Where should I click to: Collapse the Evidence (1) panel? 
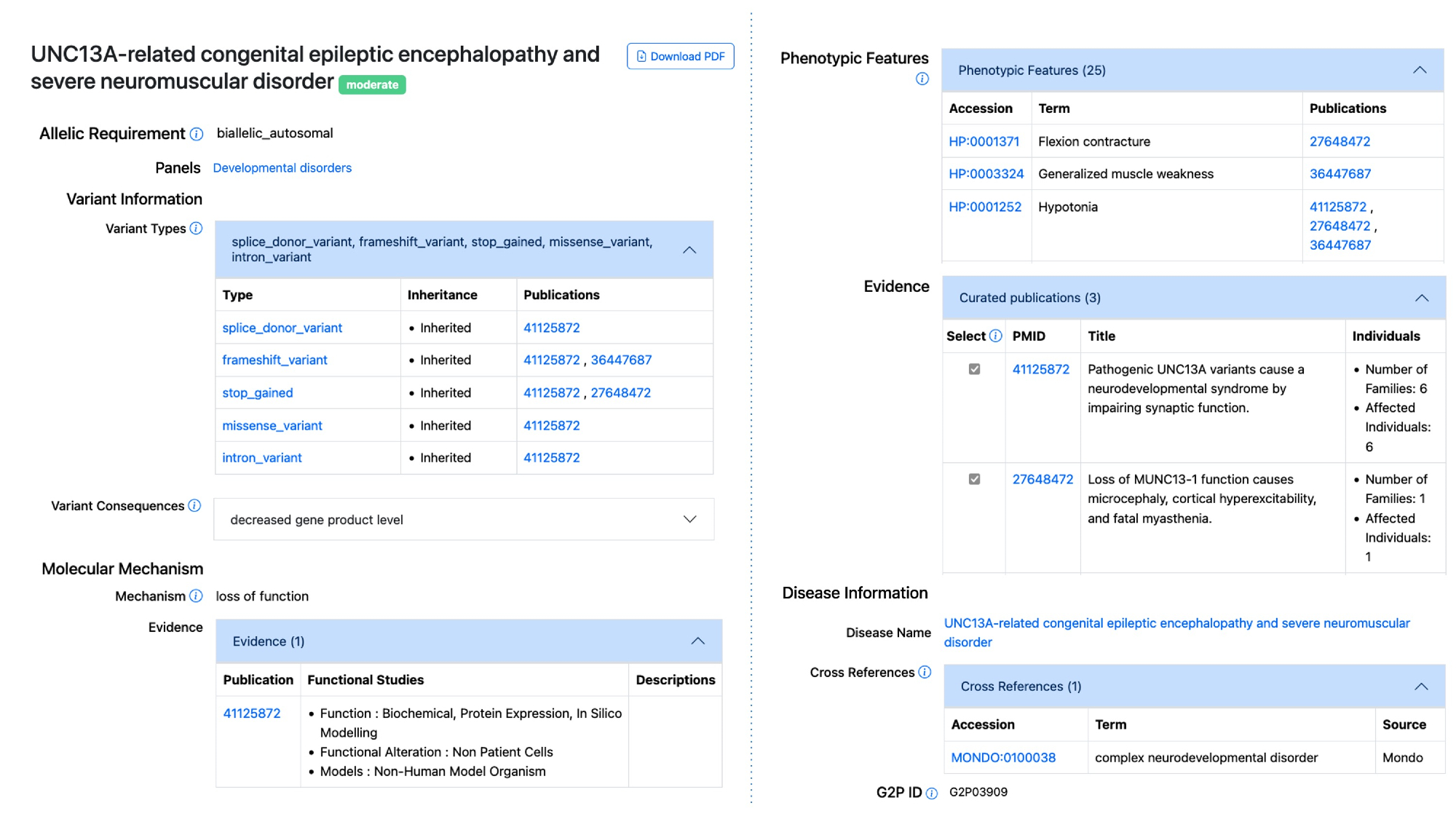[697, 641]
